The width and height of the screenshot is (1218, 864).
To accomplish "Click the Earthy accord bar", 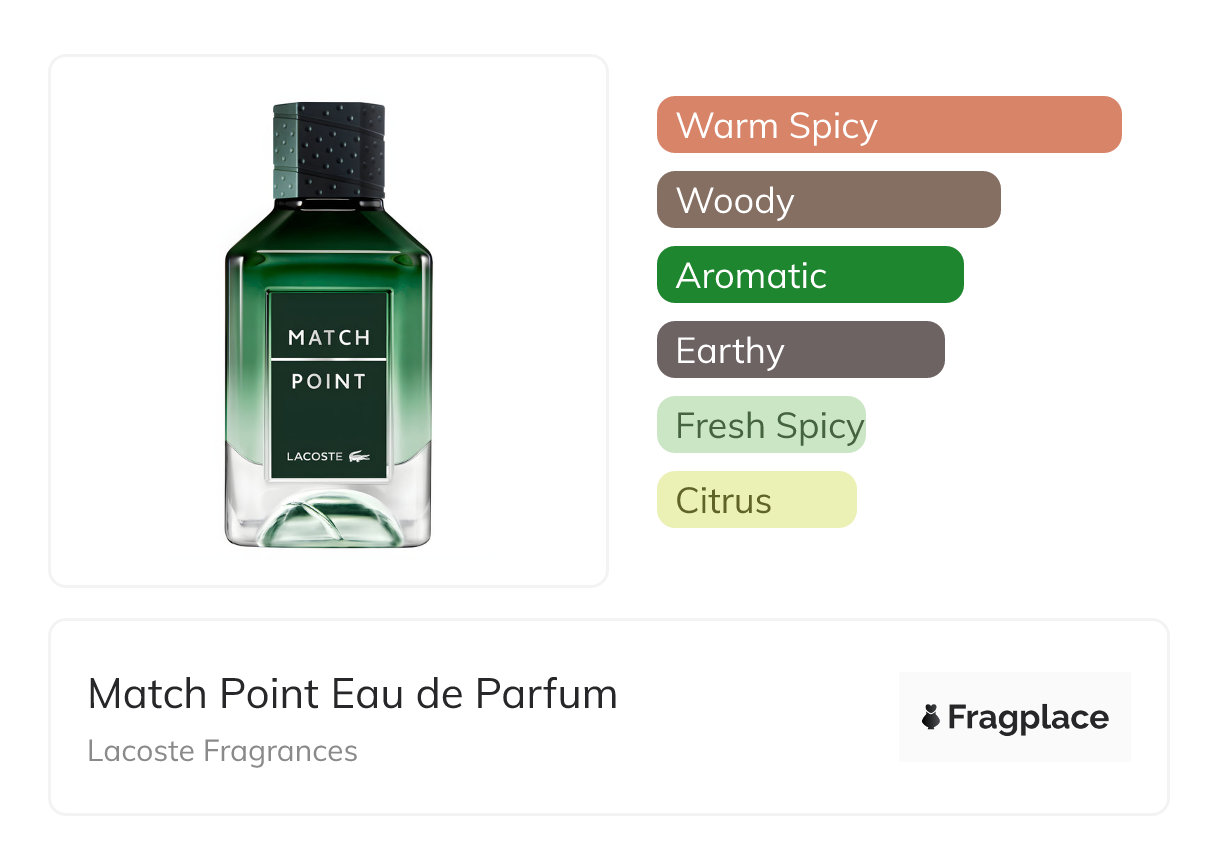I will click(x=801, y=350).
